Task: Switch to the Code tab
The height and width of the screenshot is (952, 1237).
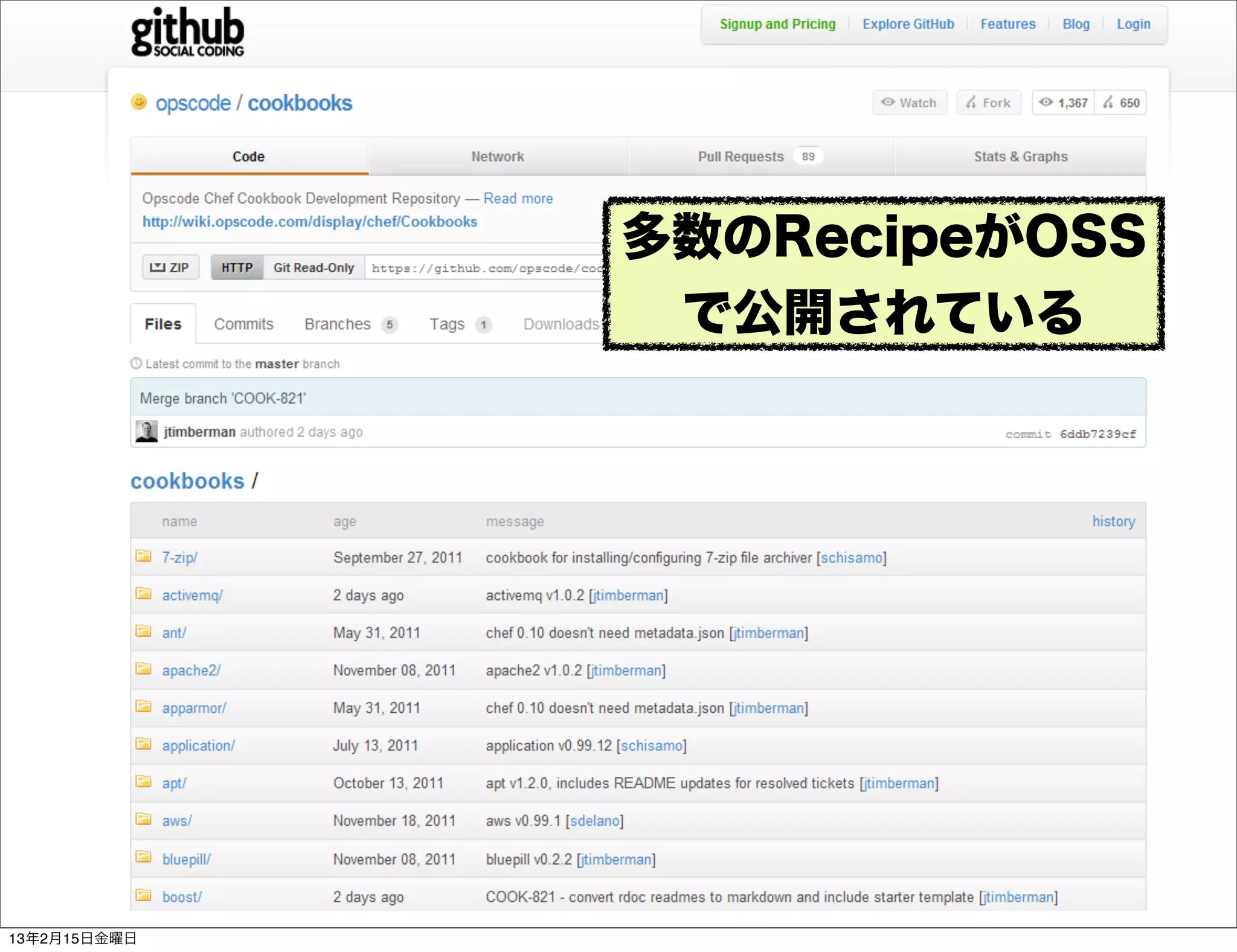Action: pos(249,156)
